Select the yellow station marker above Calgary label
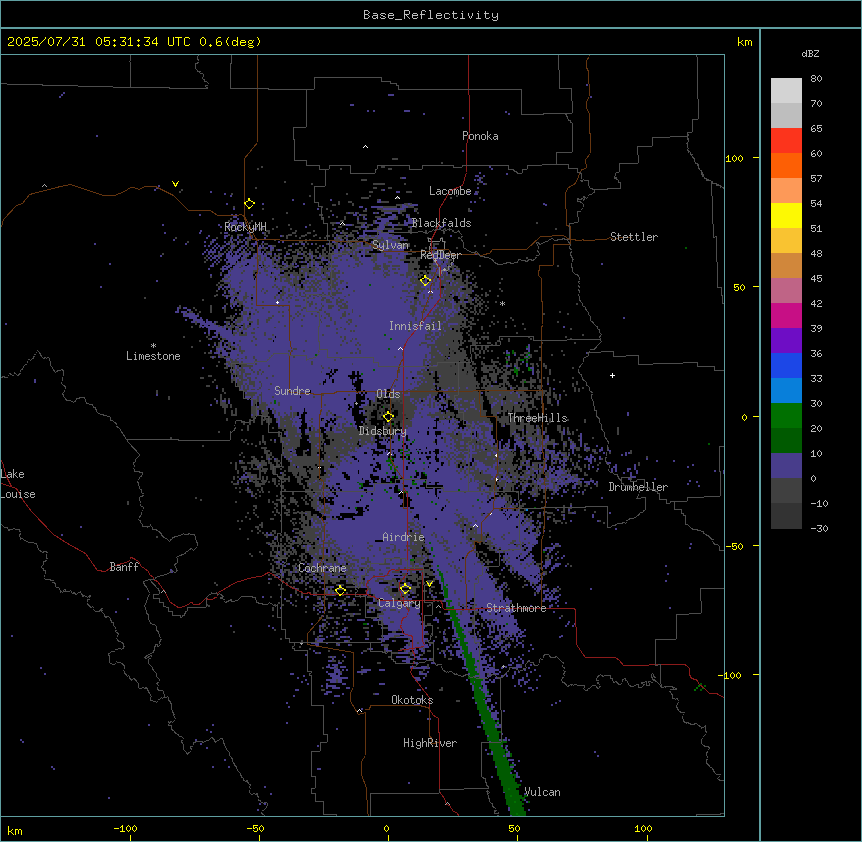 pyautogui.click(x=405, y=589)
